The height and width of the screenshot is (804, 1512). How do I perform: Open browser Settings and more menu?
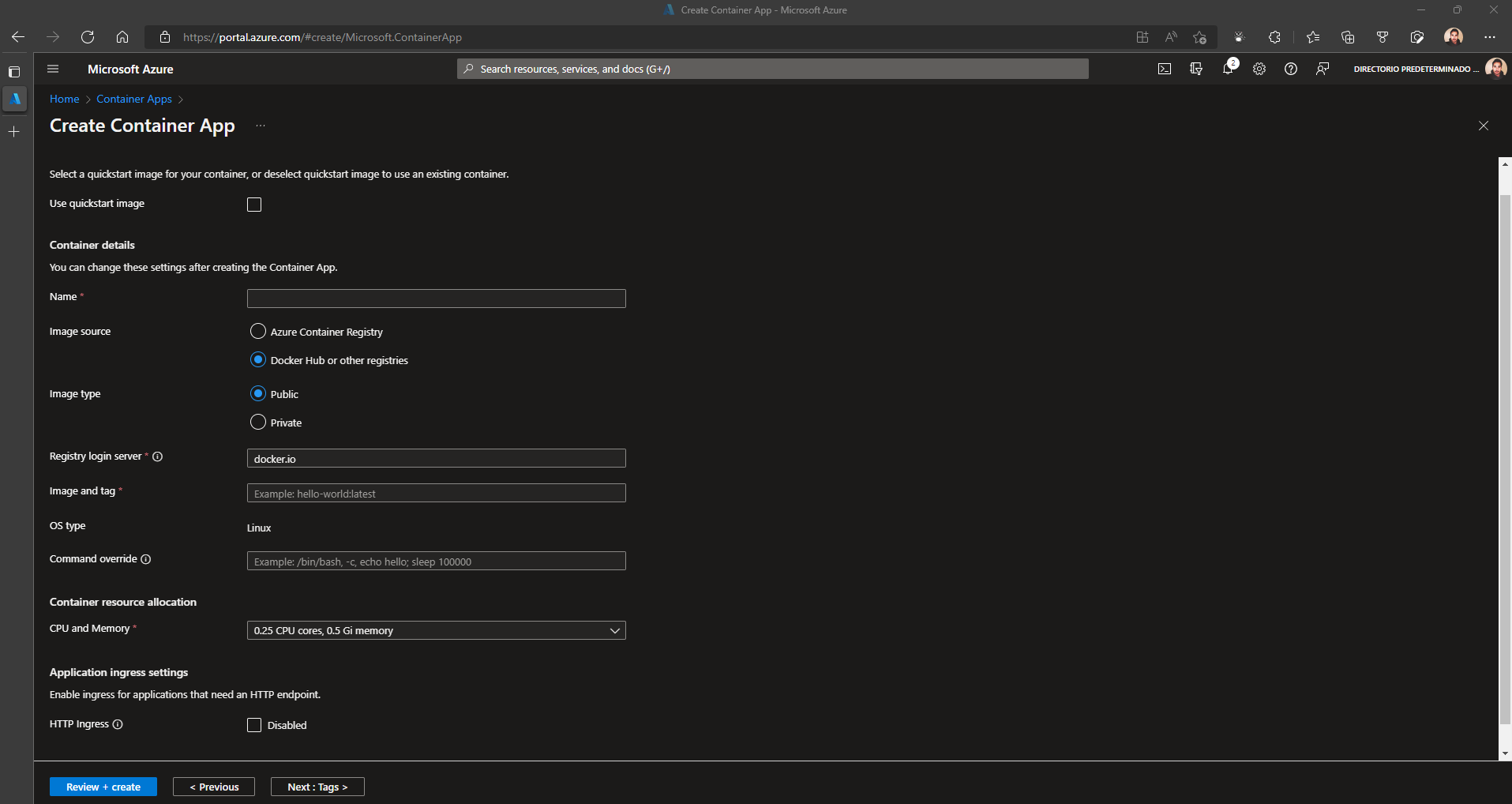tap(1491, 36)
